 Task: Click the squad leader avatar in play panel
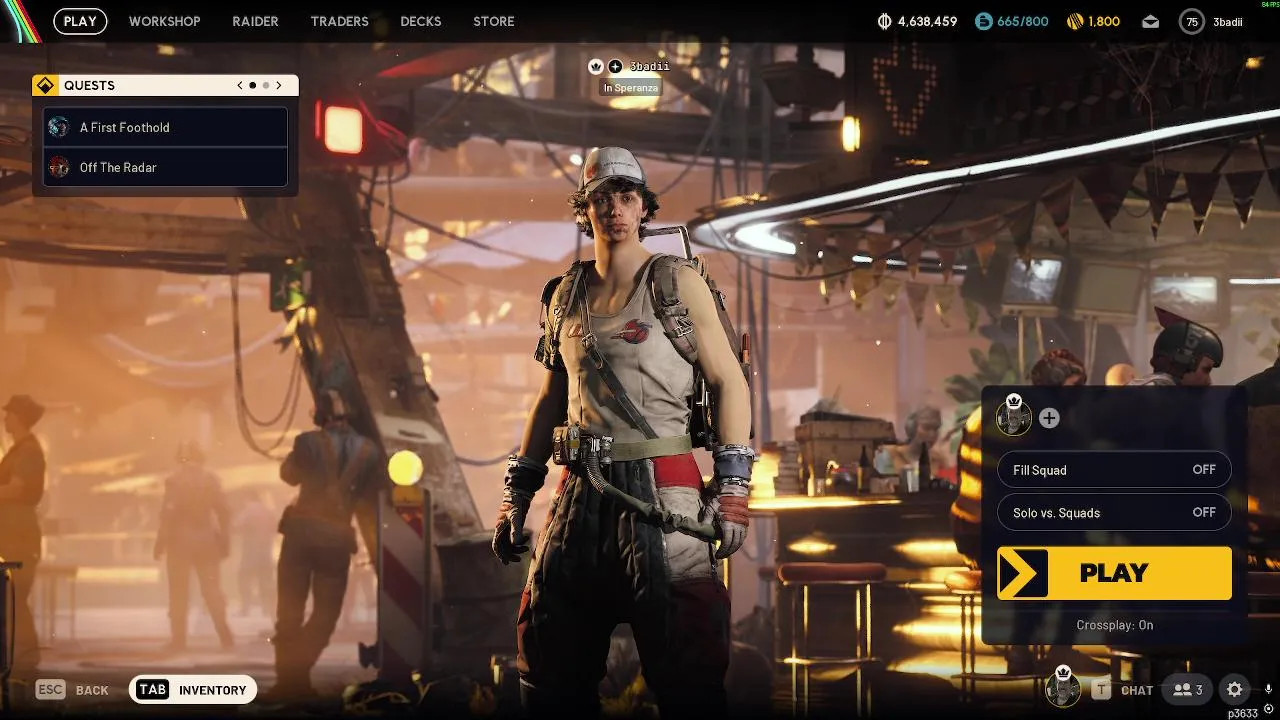coord(1014,417)
